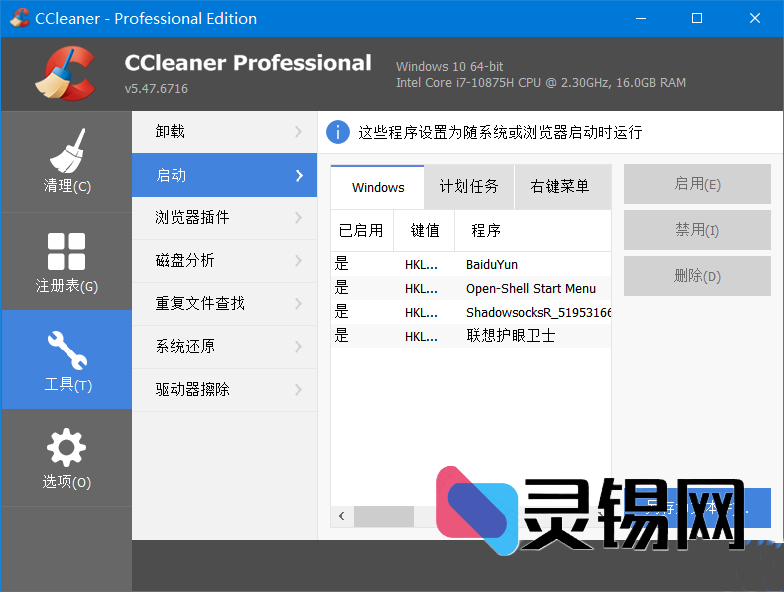
Task: Click the horizontal scrollbar thumb
Action: [384, 516]
